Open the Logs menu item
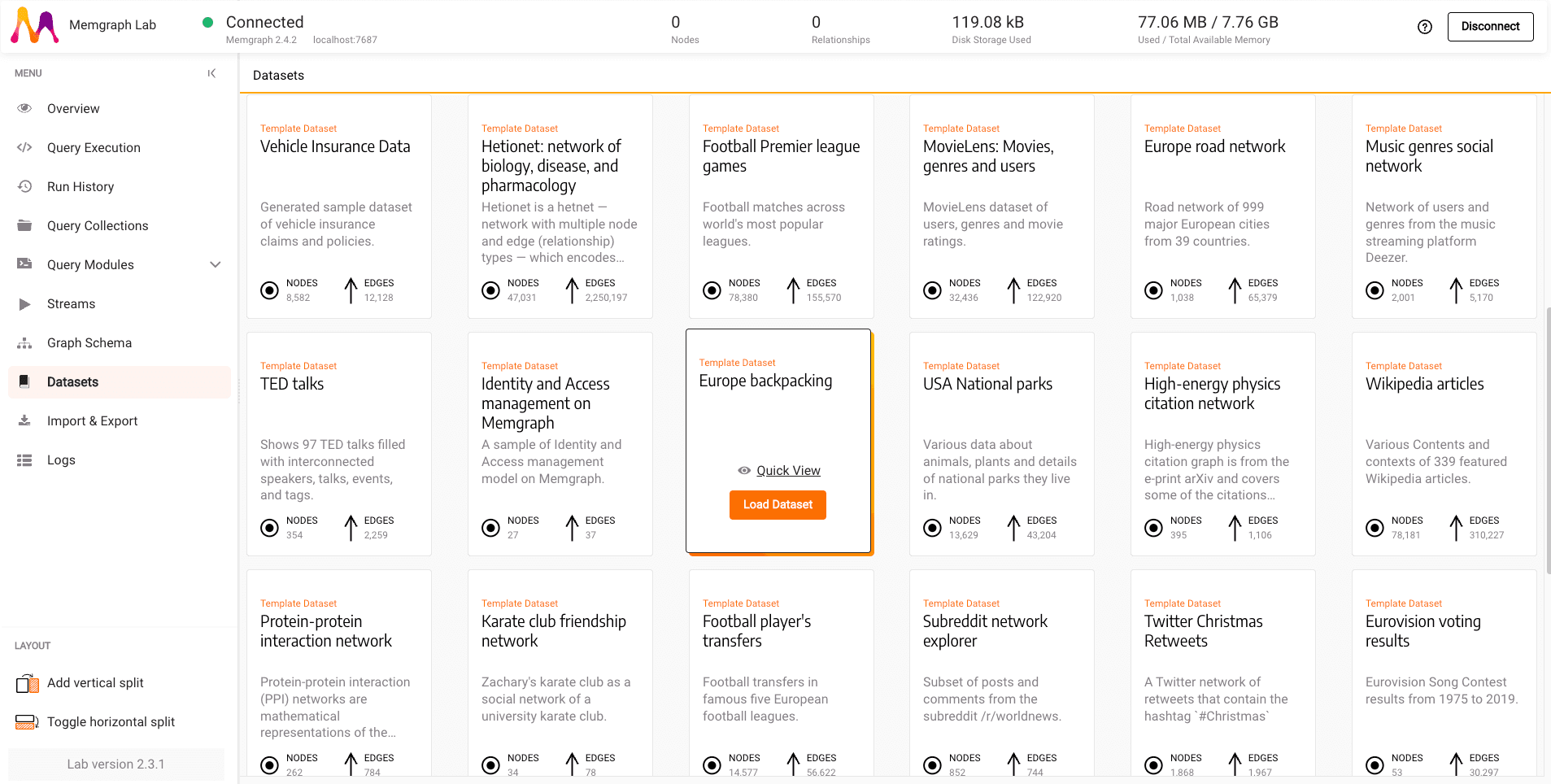 click(61, 460)
